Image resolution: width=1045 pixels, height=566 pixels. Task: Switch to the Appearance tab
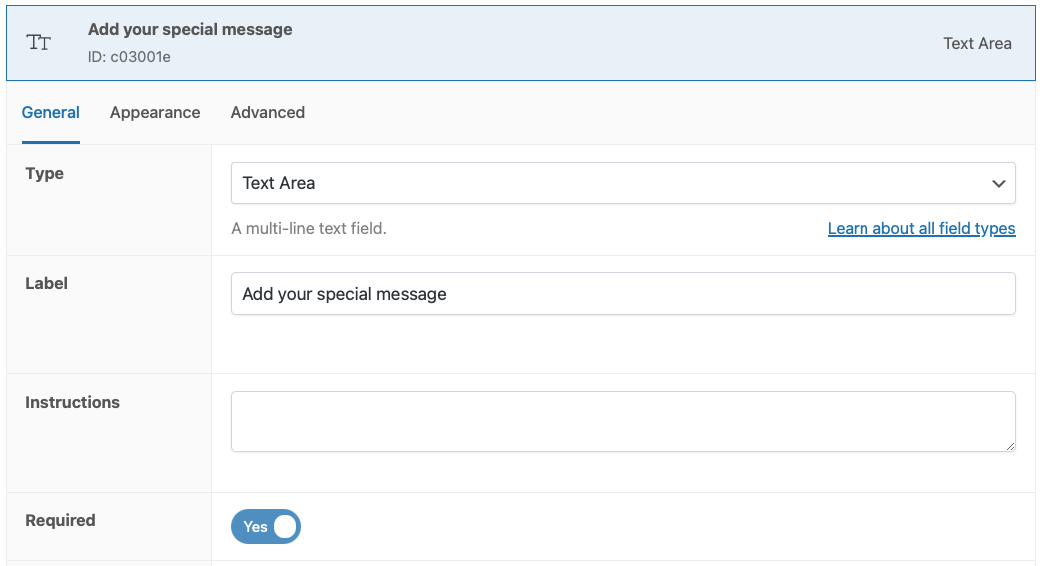pos(155,113)
